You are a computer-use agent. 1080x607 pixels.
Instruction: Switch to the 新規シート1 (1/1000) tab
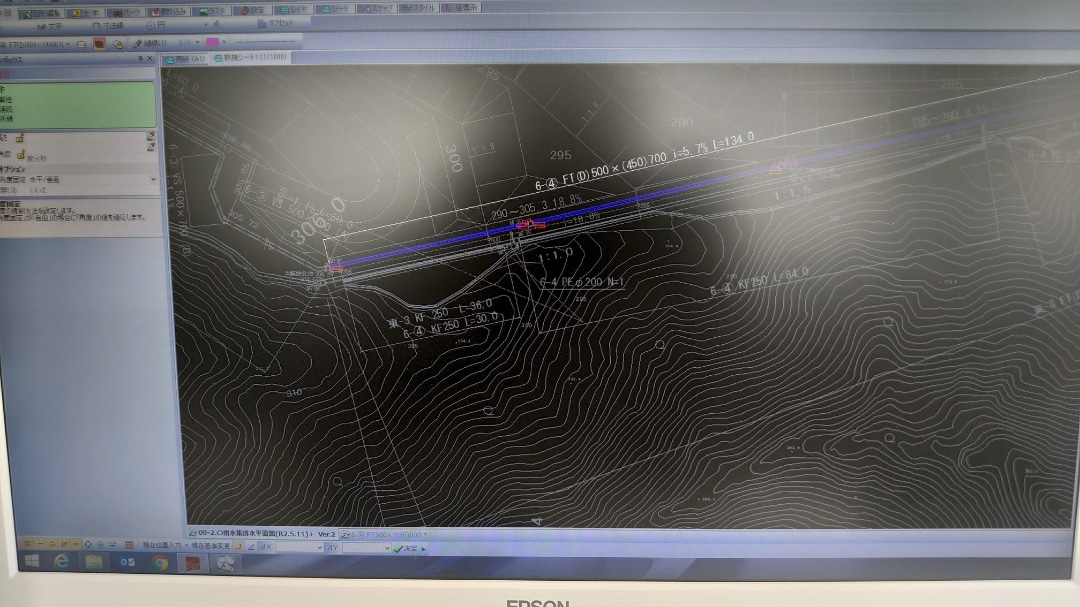pos(250,58)
